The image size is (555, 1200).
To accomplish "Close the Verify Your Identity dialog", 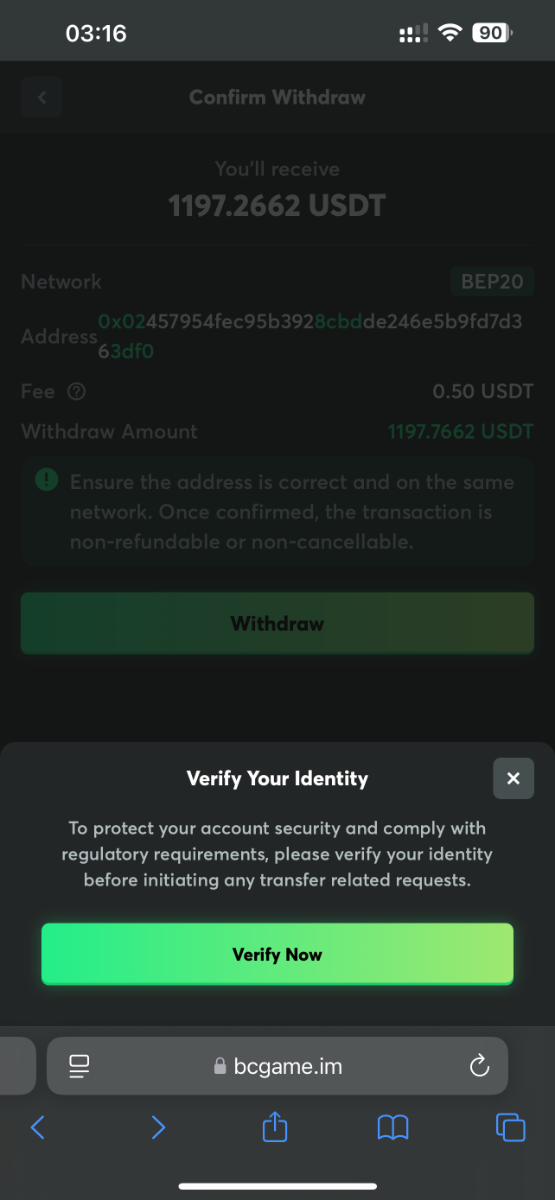I will pos(513,778).
